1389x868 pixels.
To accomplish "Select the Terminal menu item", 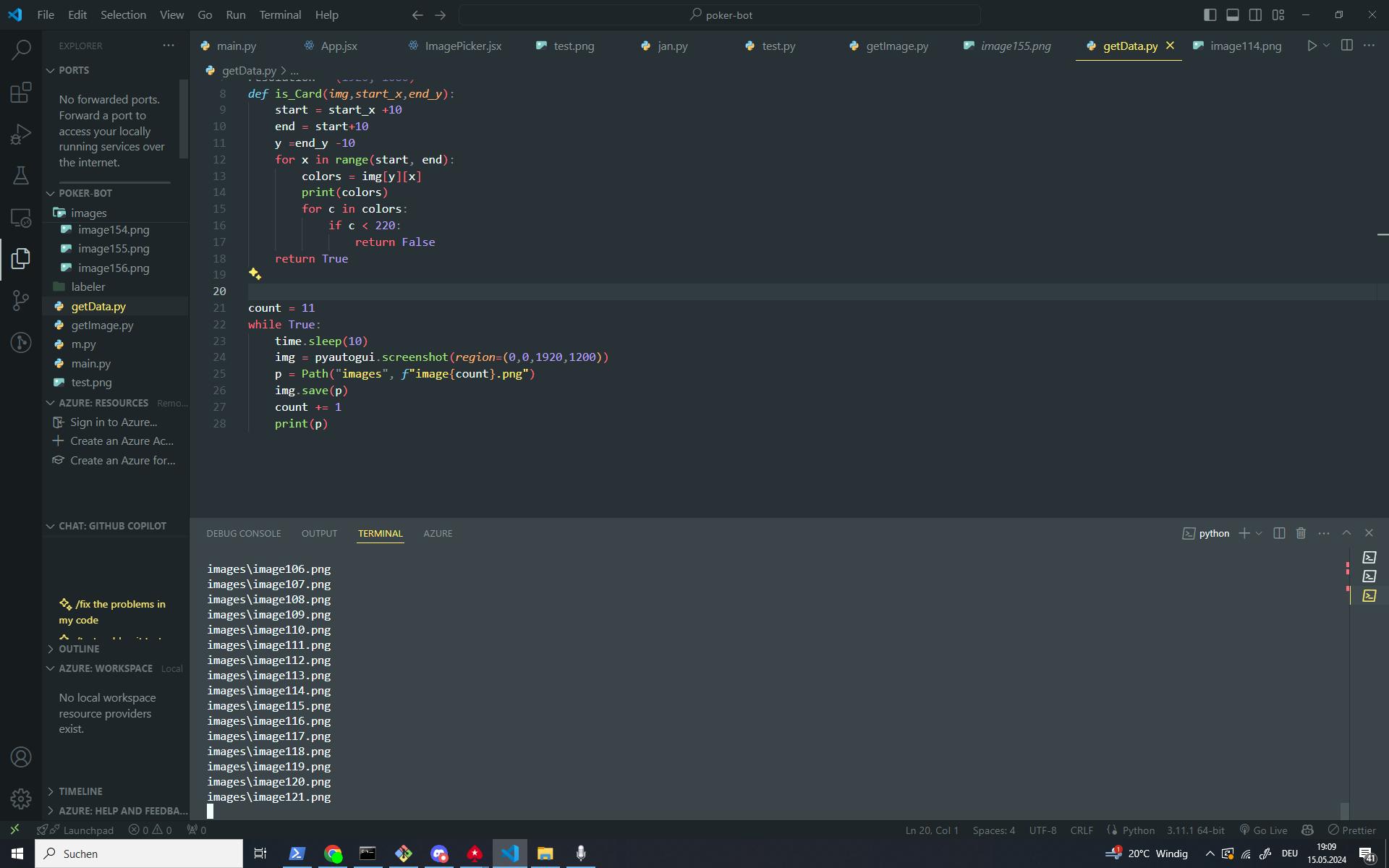I will [x=280, y=14].
